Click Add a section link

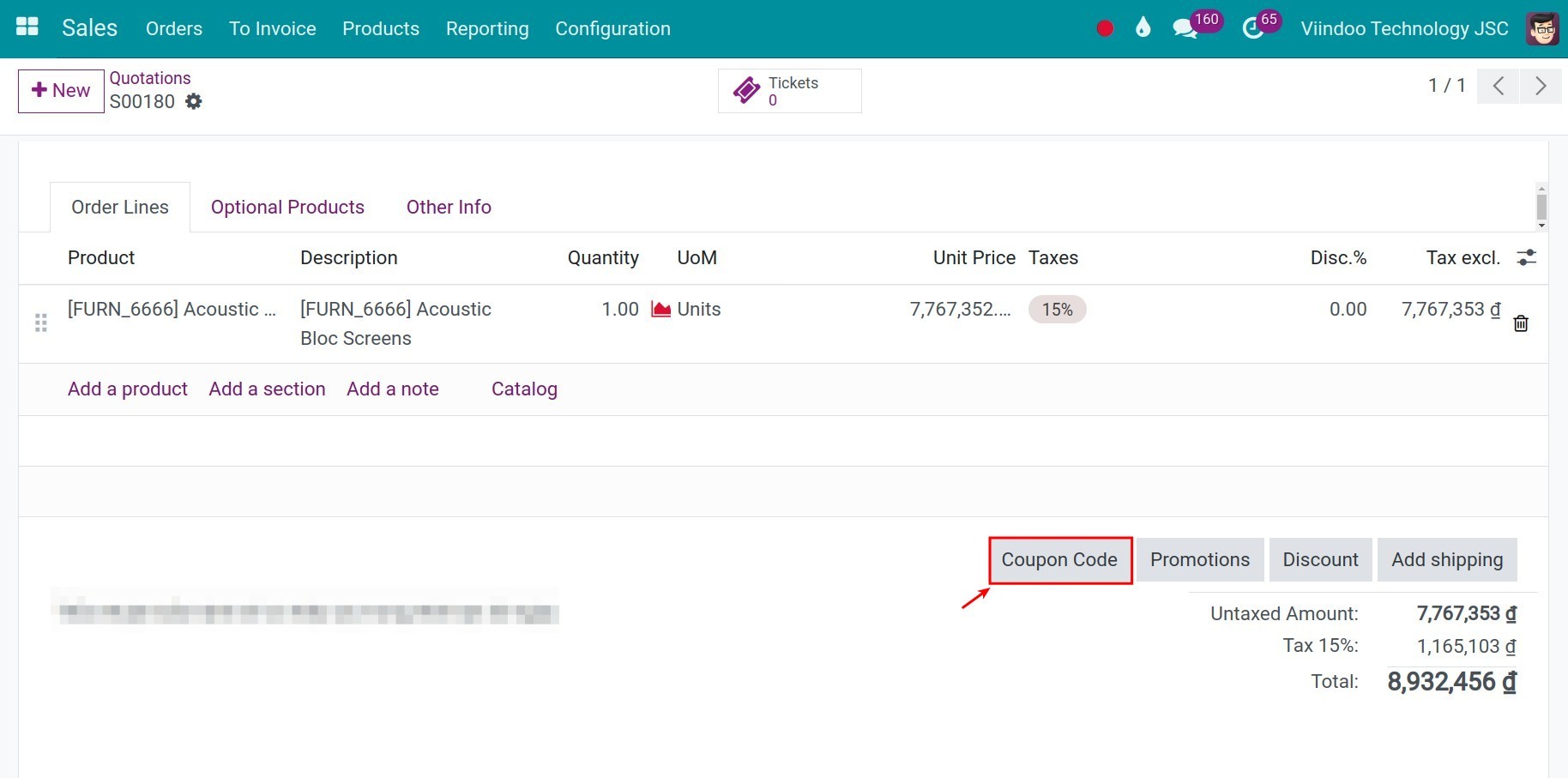tap(267, 389)
